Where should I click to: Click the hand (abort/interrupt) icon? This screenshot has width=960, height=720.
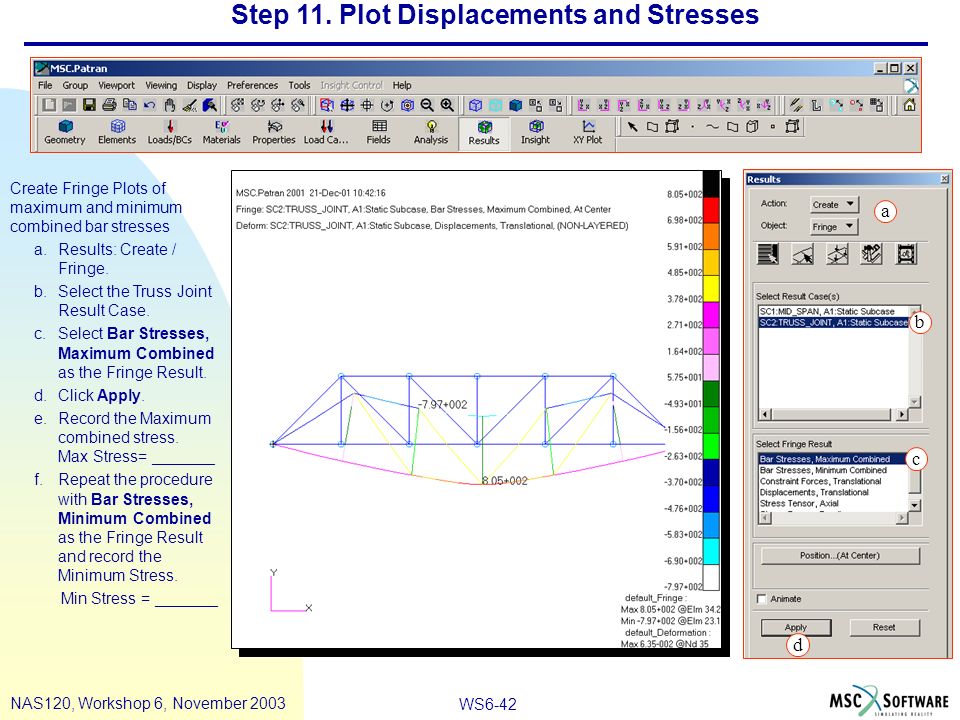coord(170,105)
